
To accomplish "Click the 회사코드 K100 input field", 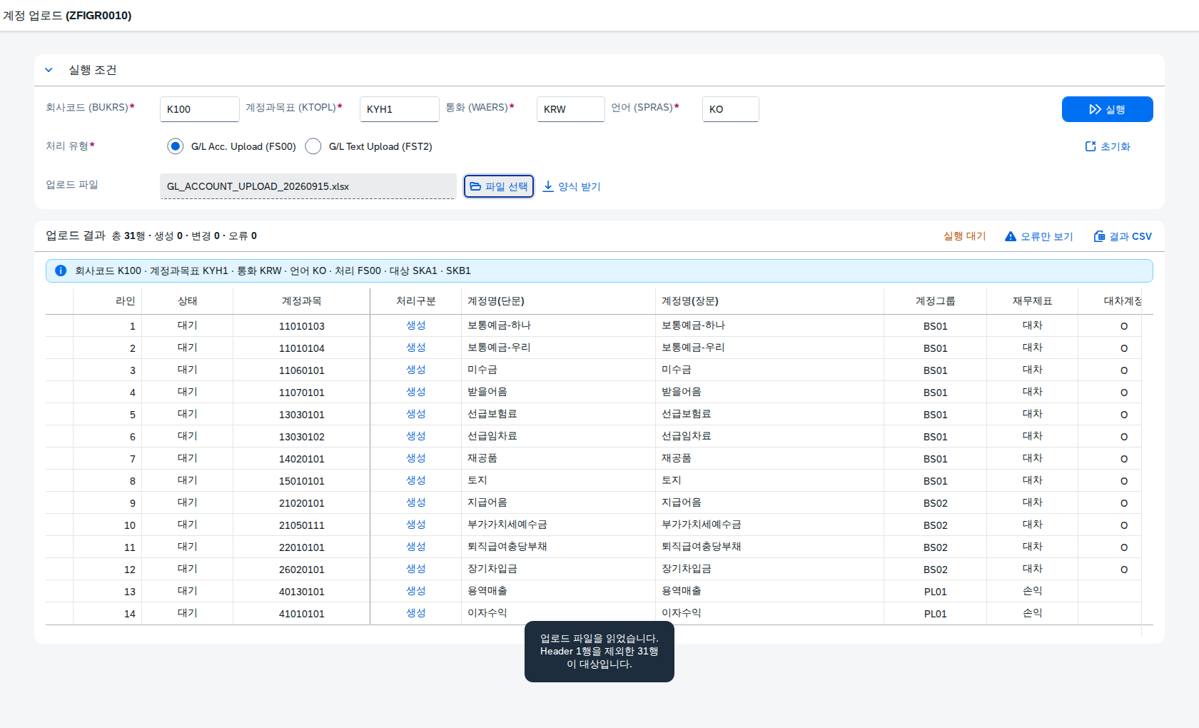I will click(200, 109).
